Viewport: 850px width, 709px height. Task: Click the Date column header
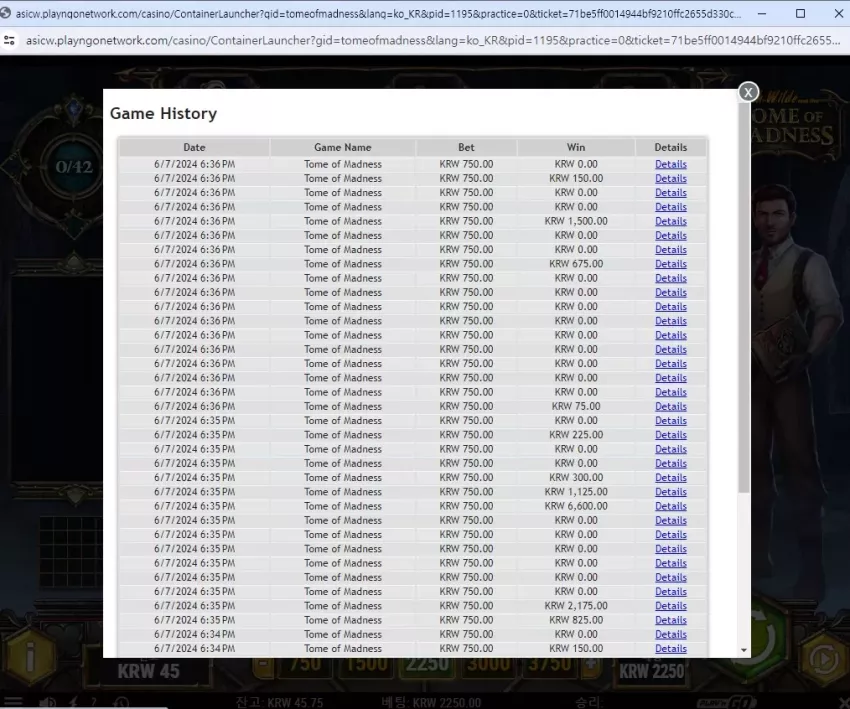tap(194, 147)
